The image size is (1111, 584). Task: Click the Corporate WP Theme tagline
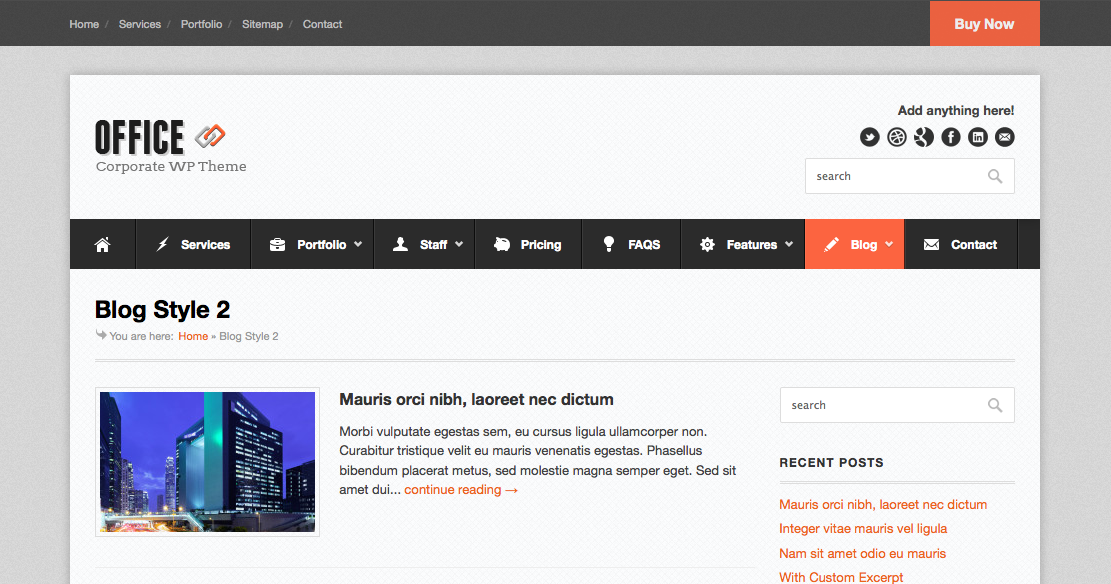[x=171, y=167]
